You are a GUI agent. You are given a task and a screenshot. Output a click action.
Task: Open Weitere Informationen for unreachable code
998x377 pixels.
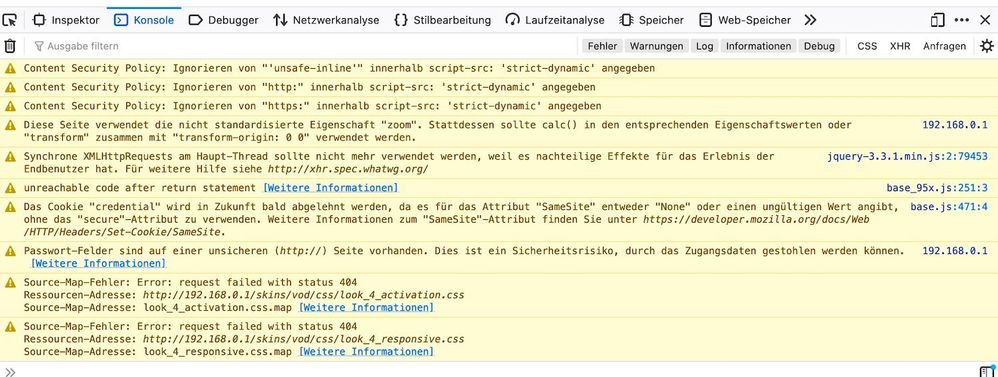coord(330,188)
